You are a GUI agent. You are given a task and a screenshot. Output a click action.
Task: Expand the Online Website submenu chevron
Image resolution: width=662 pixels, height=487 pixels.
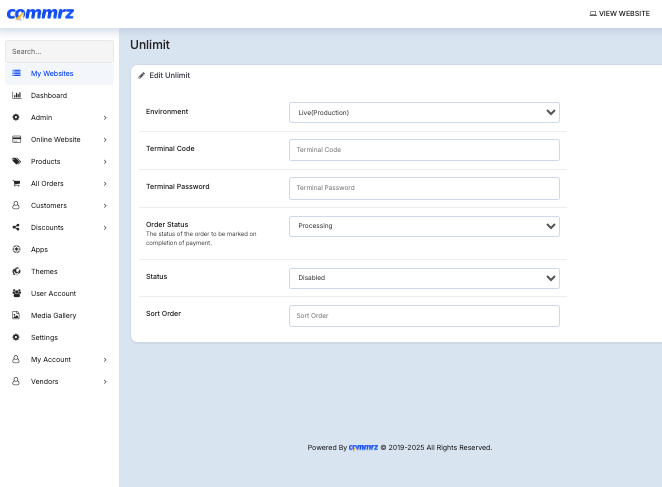[x=105, y=140]
